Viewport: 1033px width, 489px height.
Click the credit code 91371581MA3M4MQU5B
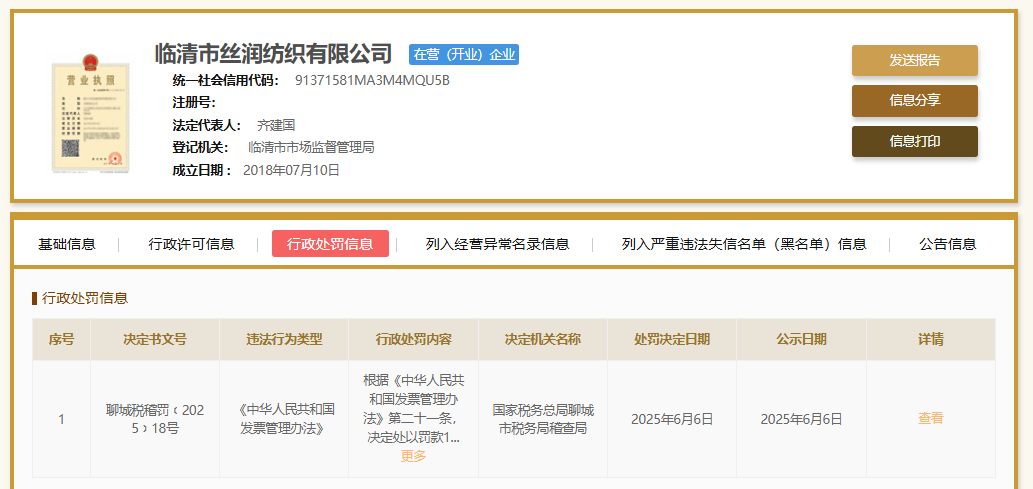click(x=372, y=80)
